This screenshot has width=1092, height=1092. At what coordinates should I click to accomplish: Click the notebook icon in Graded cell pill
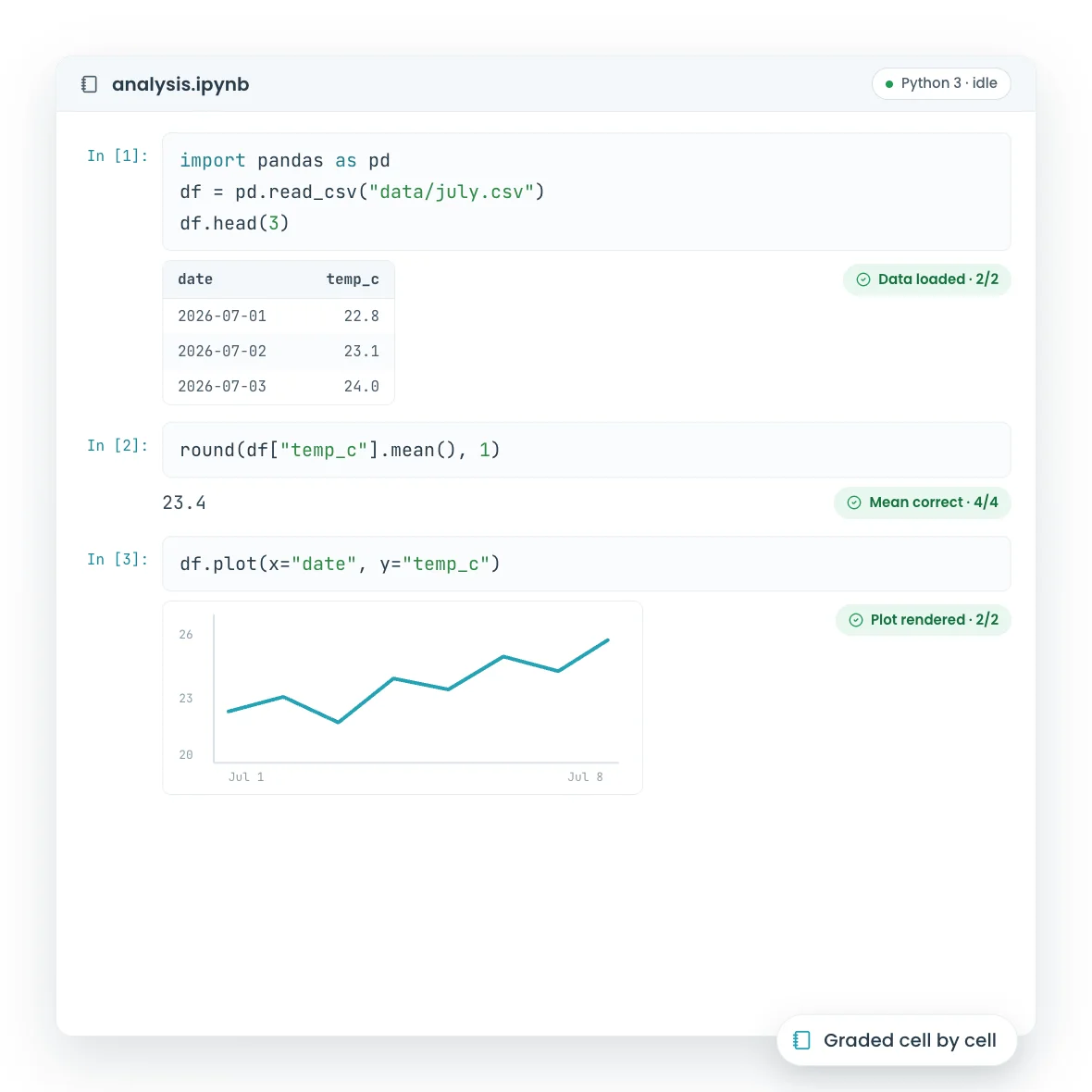click(x=801, y=1040)
